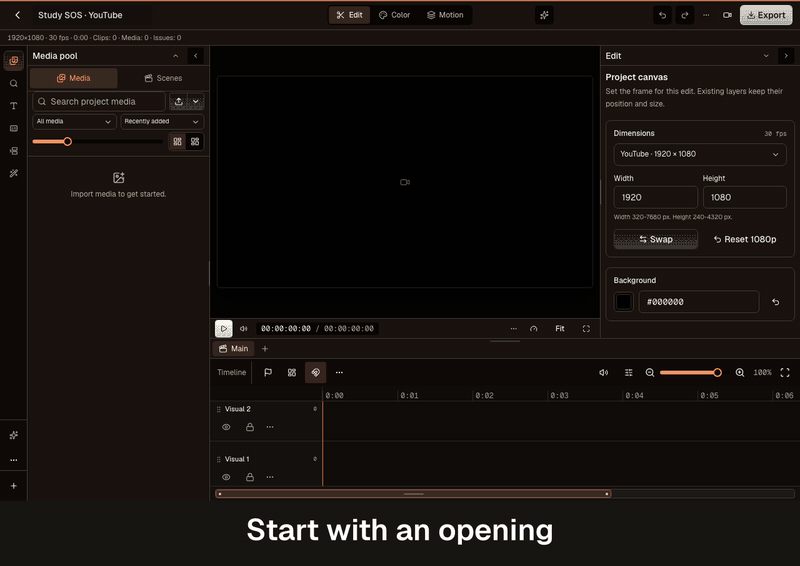
Task: Open the search tool in the left sidebar
Action: coord(14,83)
